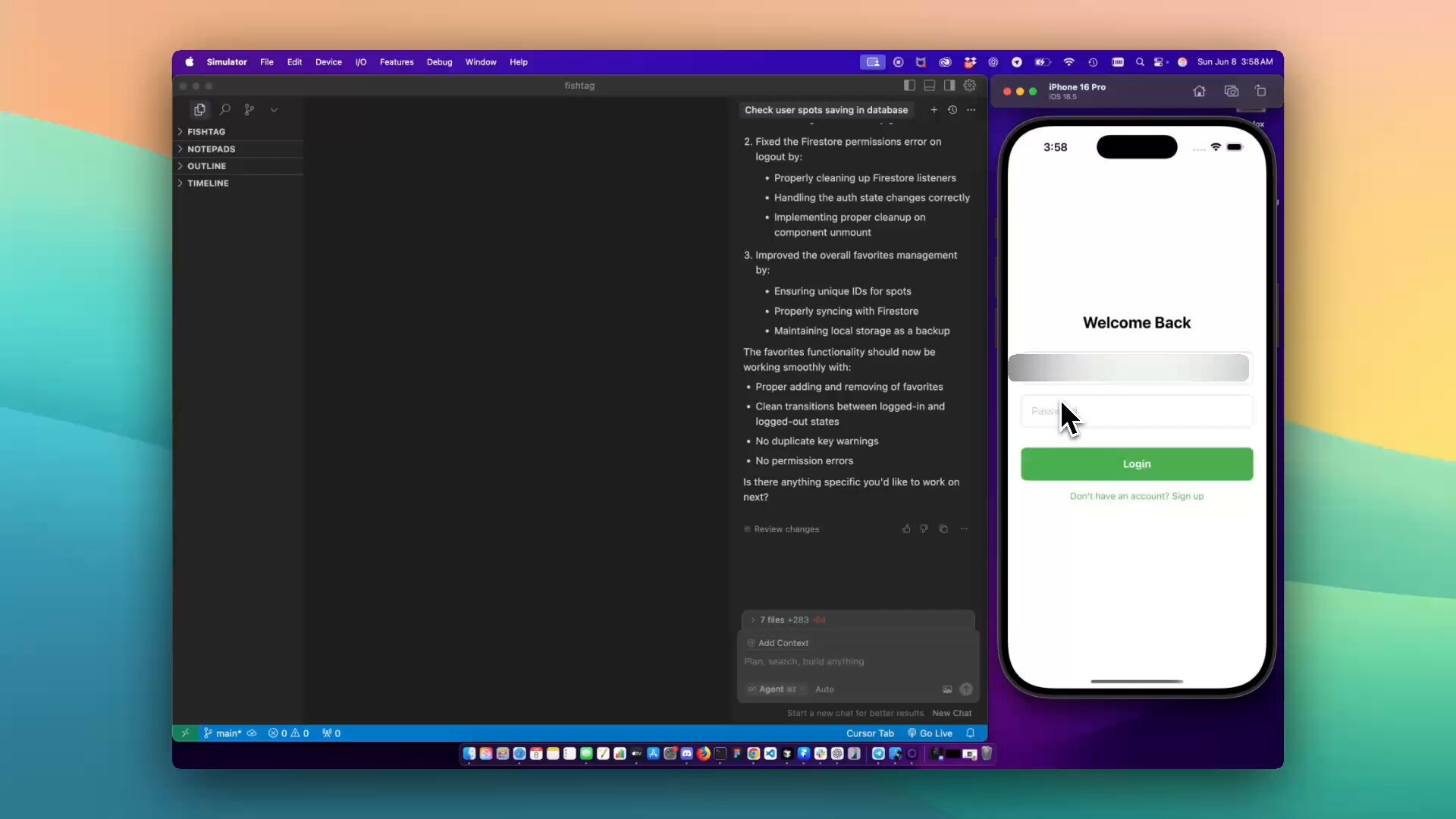Expand the NOTEPADS section
The width and height of the screenshot is (1456, 819).
pos(239,149)
